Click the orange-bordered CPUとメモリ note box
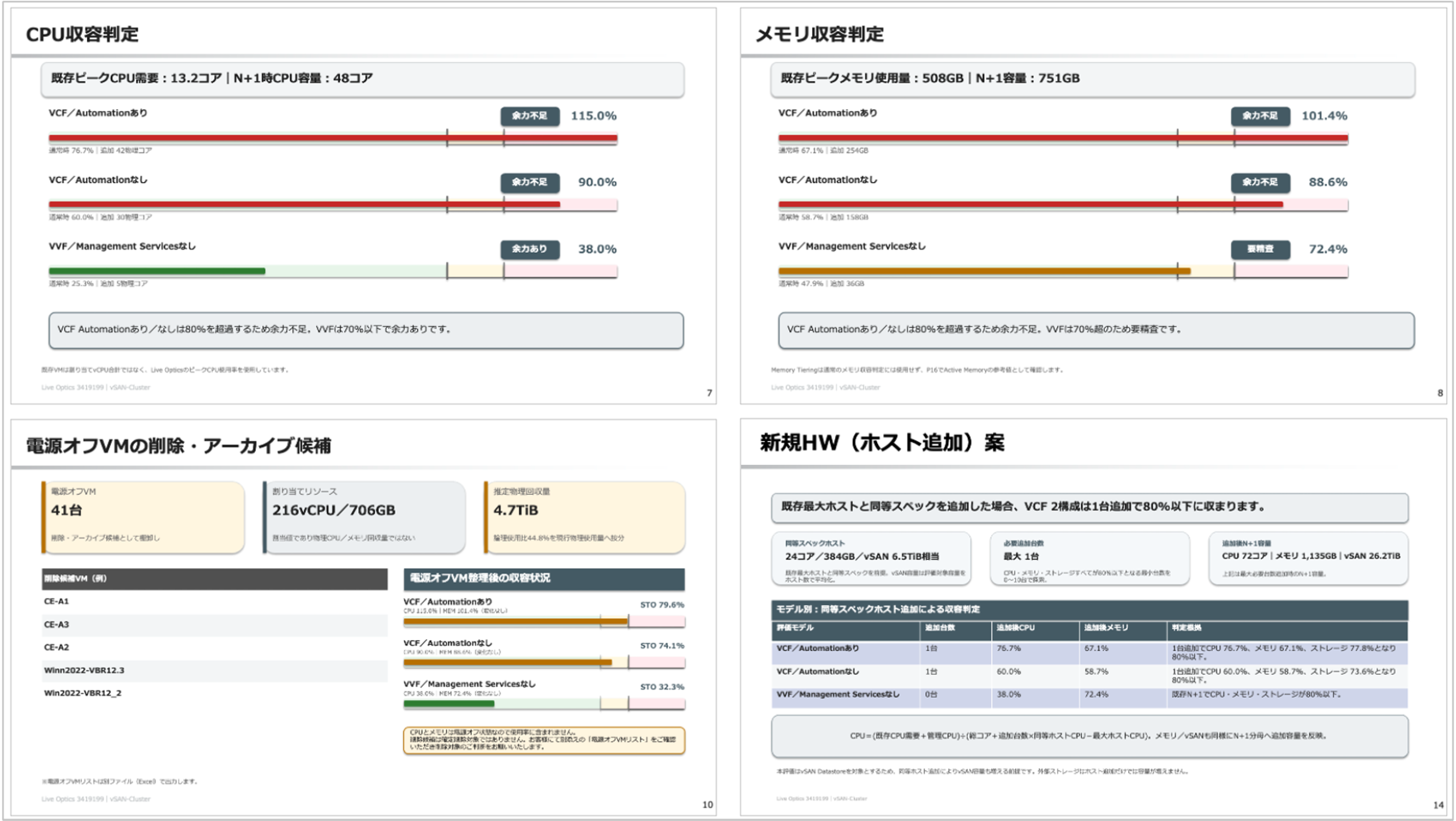Screen dimensions: 1456x821 tap(544, 740)
